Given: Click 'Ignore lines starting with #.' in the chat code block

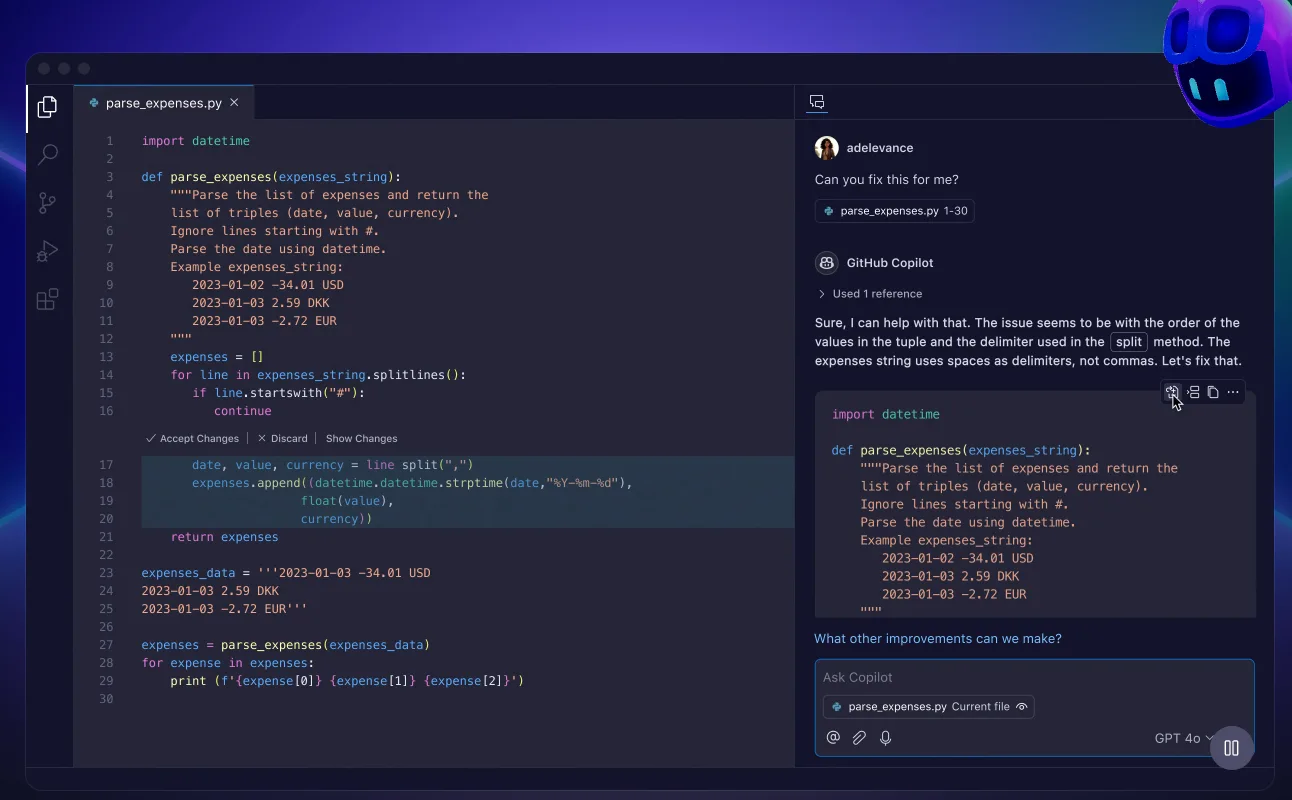Looking at the screenshot, I should coord(965,504).
